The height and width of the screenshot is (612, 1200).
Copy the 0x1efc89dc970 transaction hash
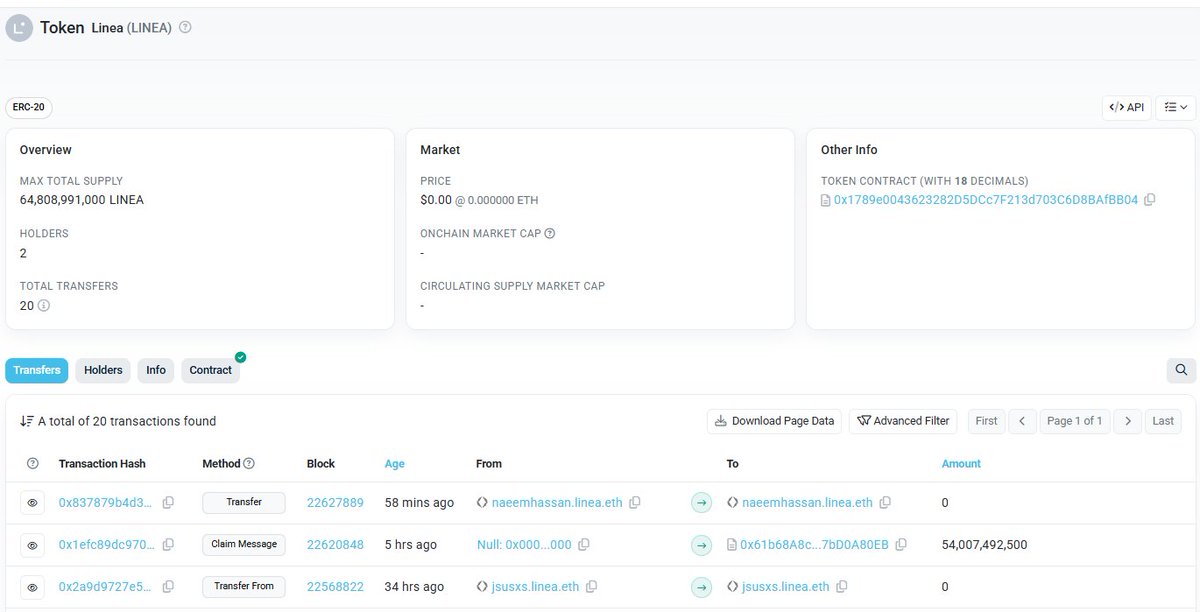tap(168, 545)
